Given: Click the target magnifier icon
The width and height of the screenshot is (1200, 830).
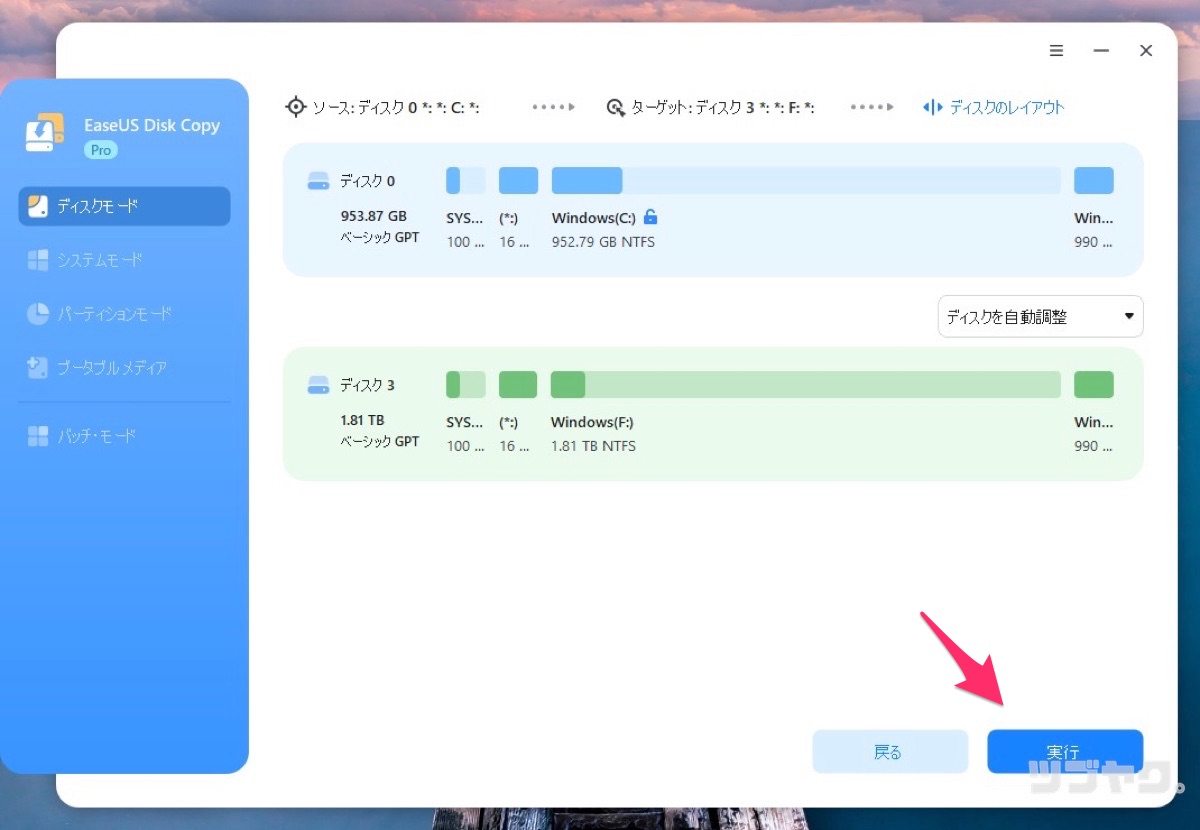Looking at the screenshot, I should click(x=616, y=107).
